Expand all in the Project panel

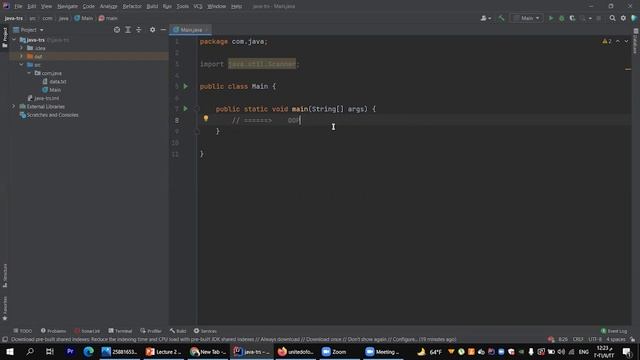[128, 30]
